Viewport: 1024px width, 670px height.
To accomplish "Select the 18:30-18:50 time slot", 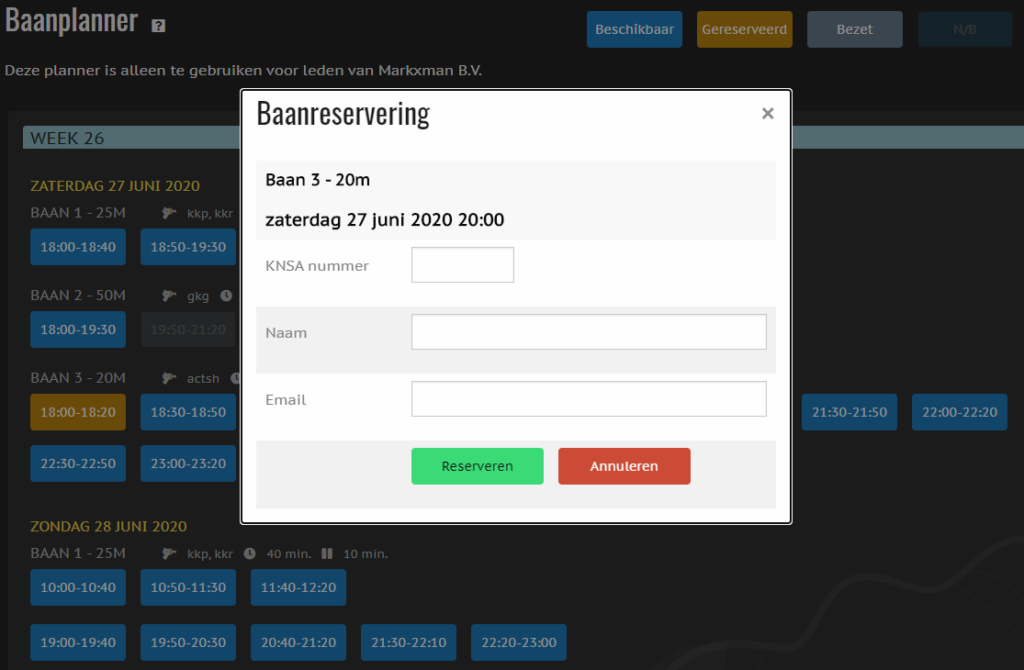I will coord(188,412).
